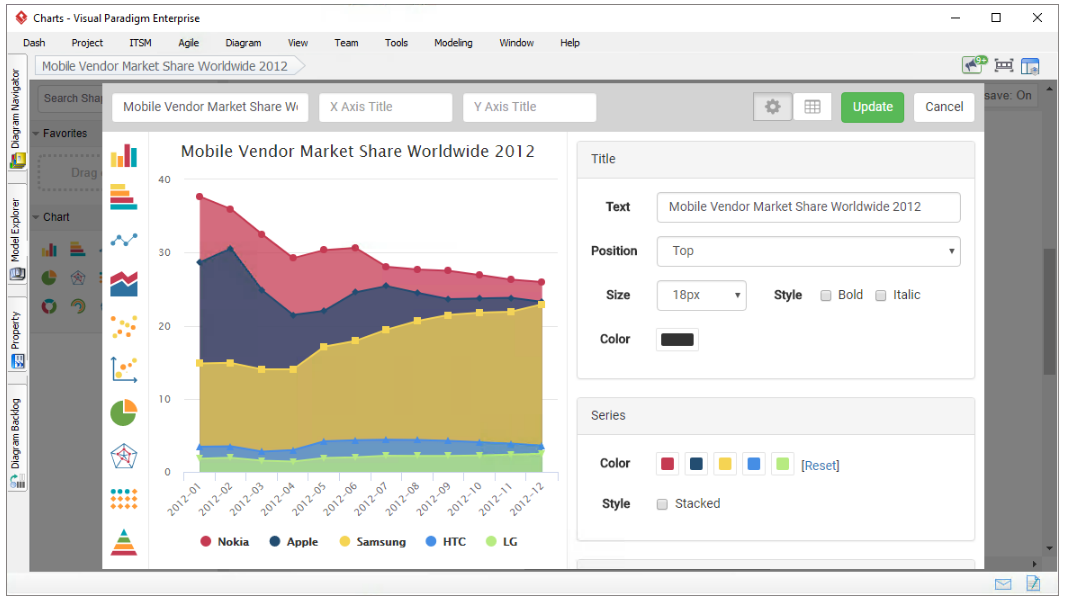This screenshot has width=1066, height=605.
Task: Click the document note icon in status bar
Action: (1033, 583)
